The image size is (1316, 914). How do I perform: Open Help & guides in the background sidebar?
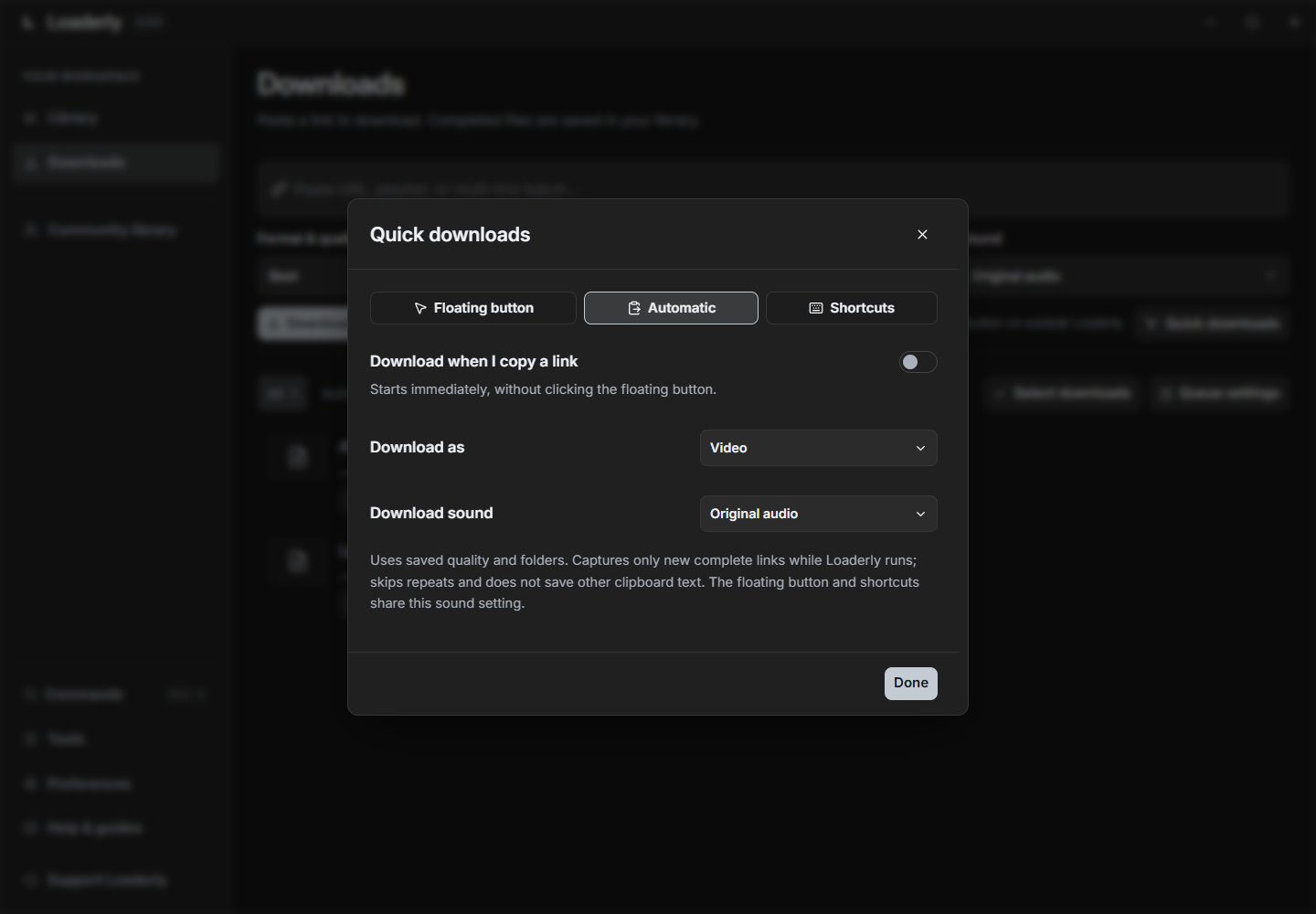[117, 828]
